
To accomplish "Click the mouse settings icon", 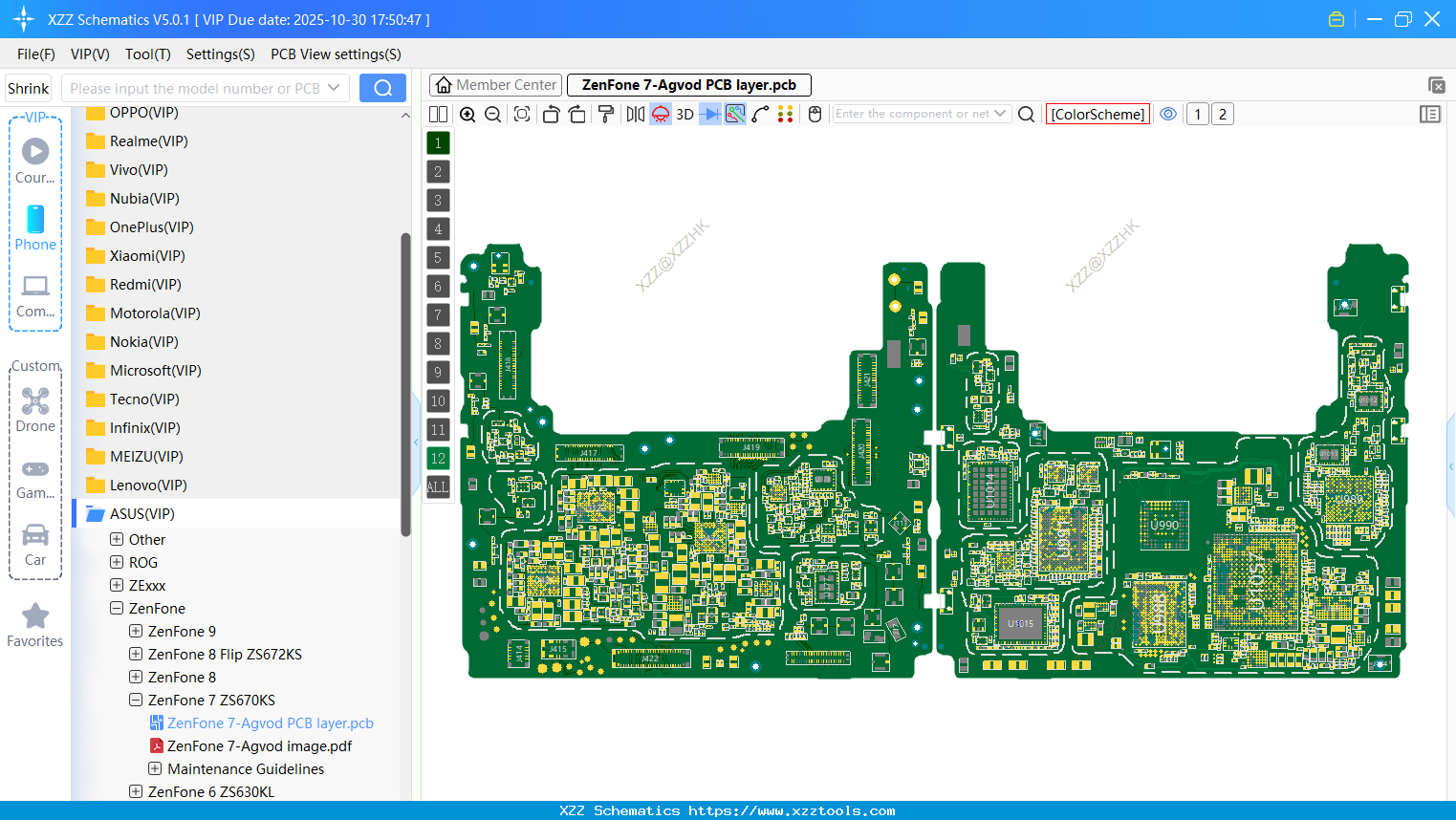I will [x=815, y=115].
